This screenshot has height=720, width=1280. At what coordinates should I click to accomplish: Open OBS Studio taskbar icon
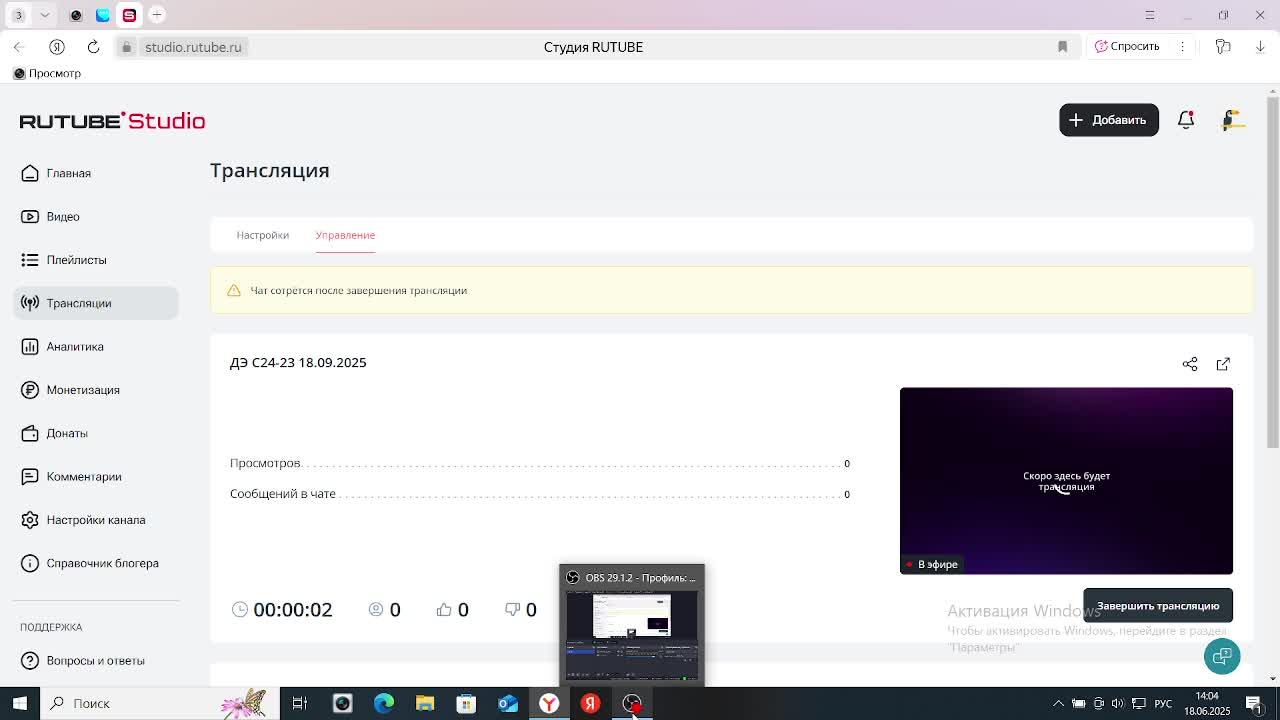632,703
